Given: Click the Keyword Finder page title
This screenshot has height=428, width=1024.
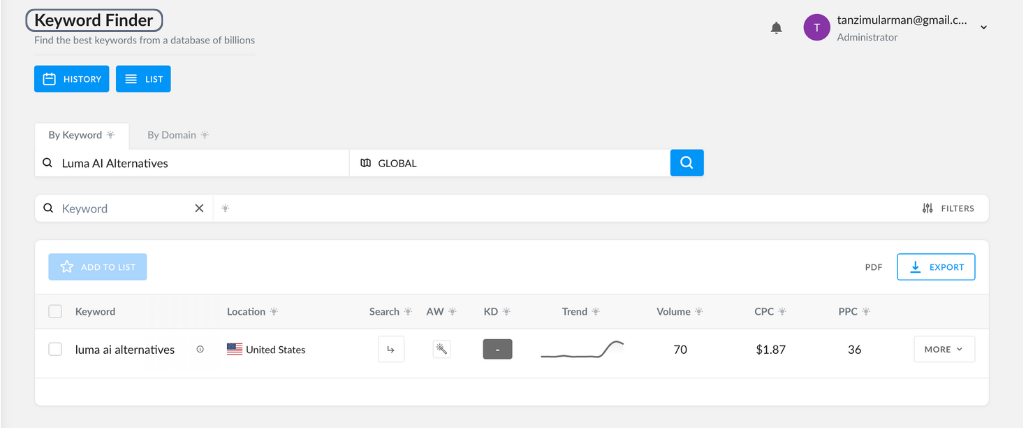Looking at the screenshot, I should (x=94, y=20).
